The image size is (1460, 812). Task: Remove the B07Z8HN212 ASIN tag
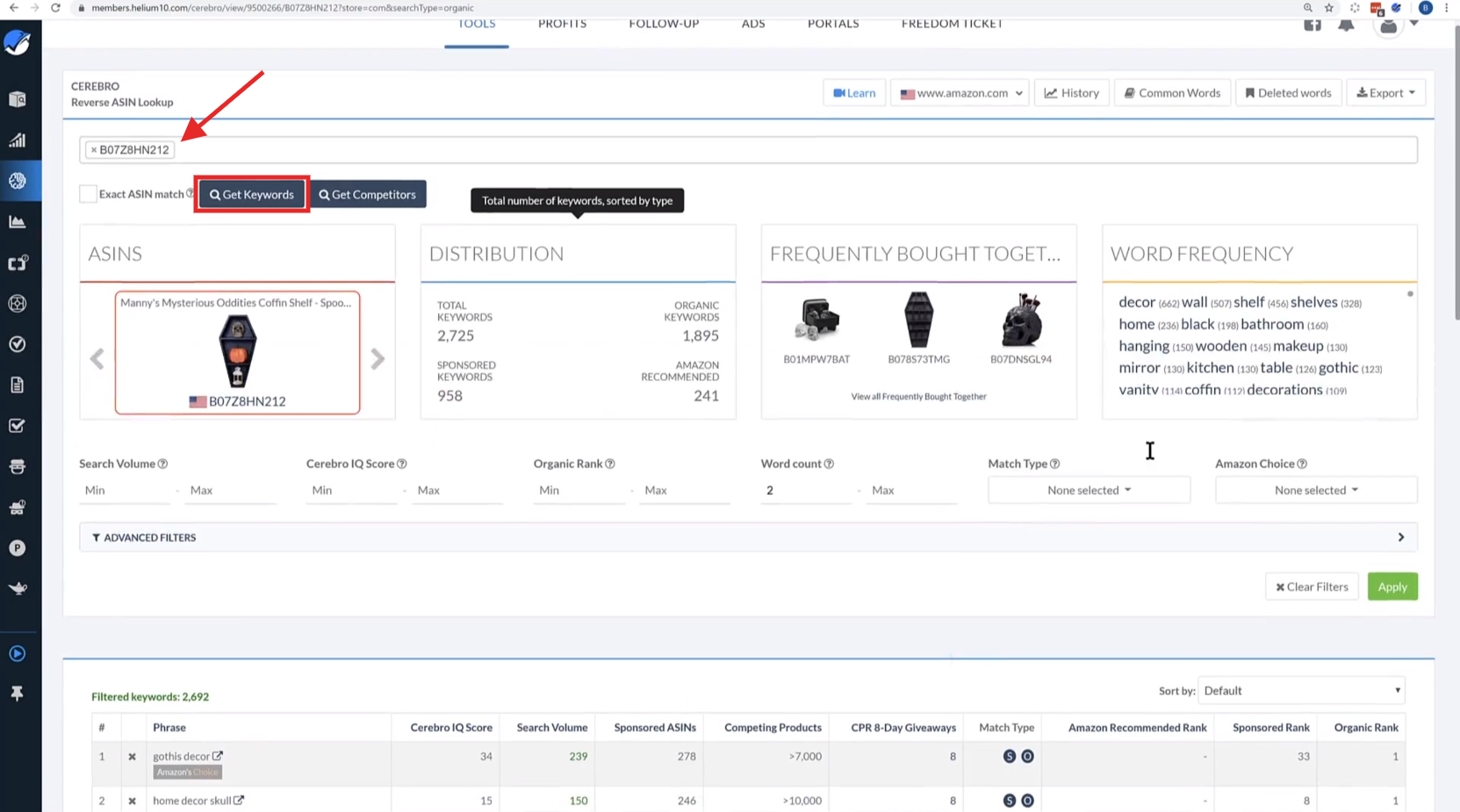coord(94,150)
